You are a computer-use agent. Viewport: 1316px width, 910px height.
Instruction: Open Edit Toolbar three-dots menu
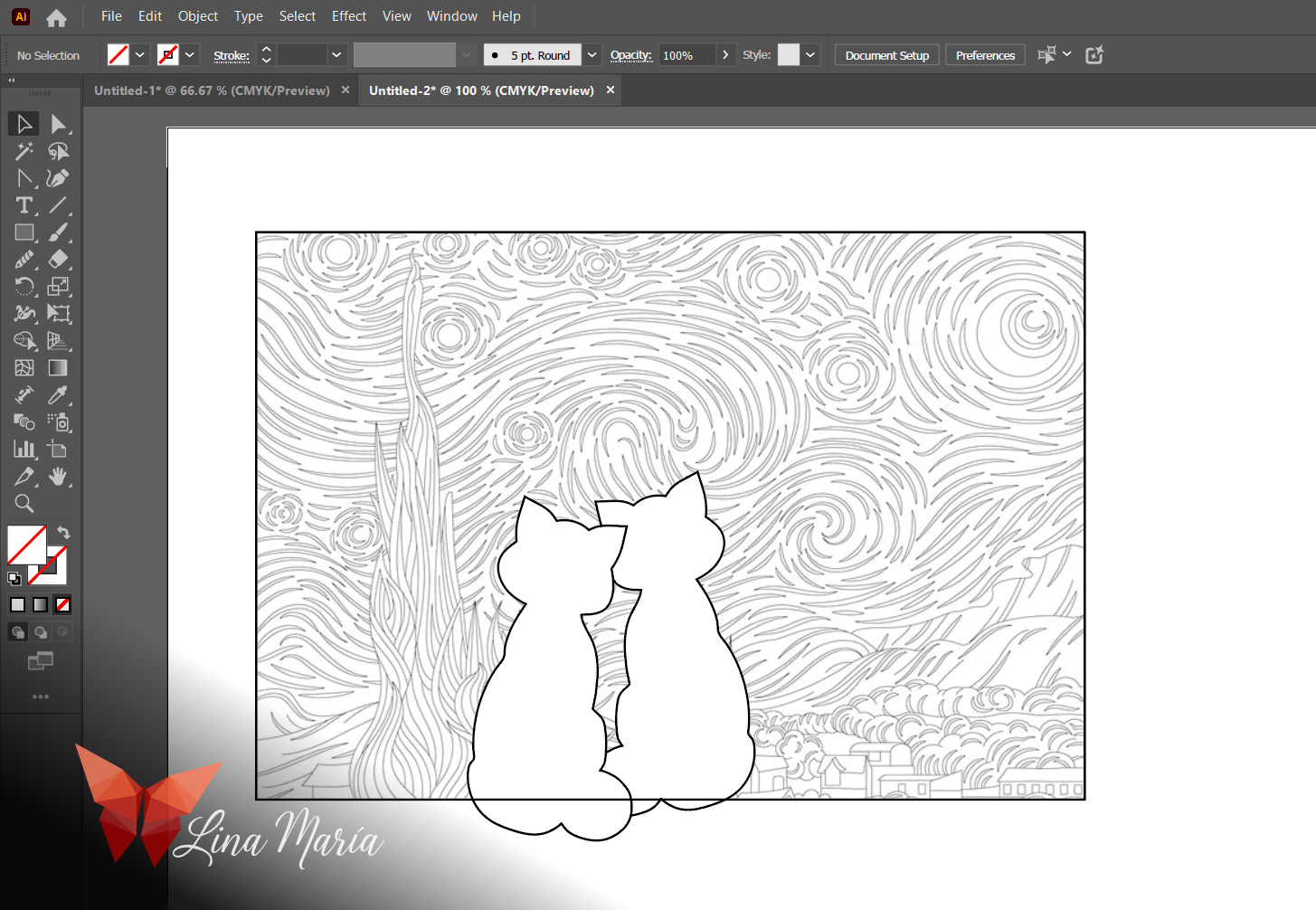point(41,697)
